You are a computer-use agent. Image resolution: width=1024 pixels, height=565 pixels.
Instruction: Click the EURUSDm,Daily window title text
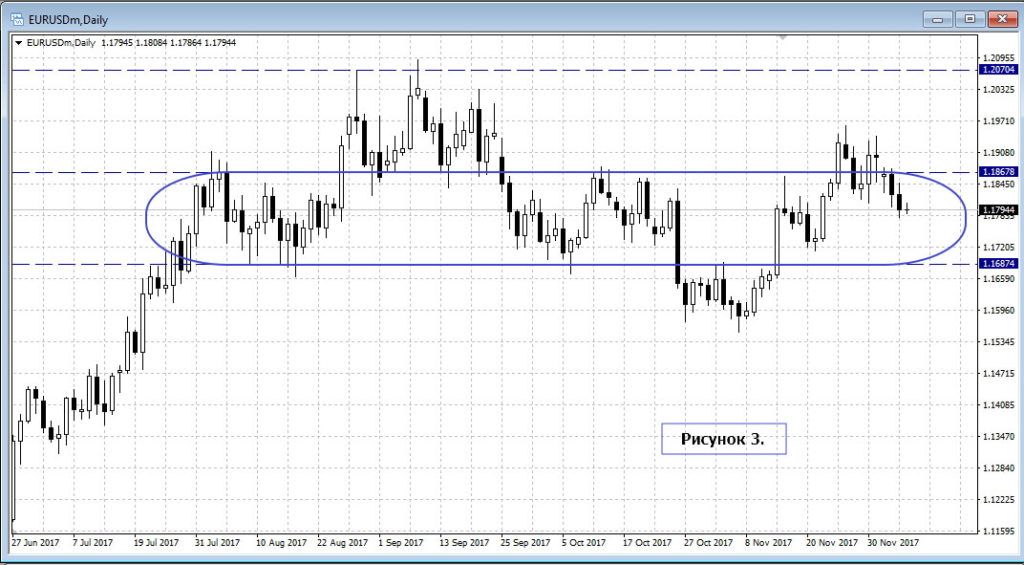click(68, 18)
